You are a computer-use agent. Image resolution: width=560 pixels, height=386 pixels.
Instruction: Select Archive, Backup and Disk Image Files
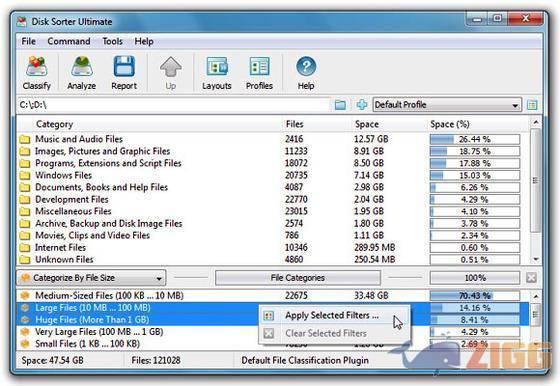point(273,224)
